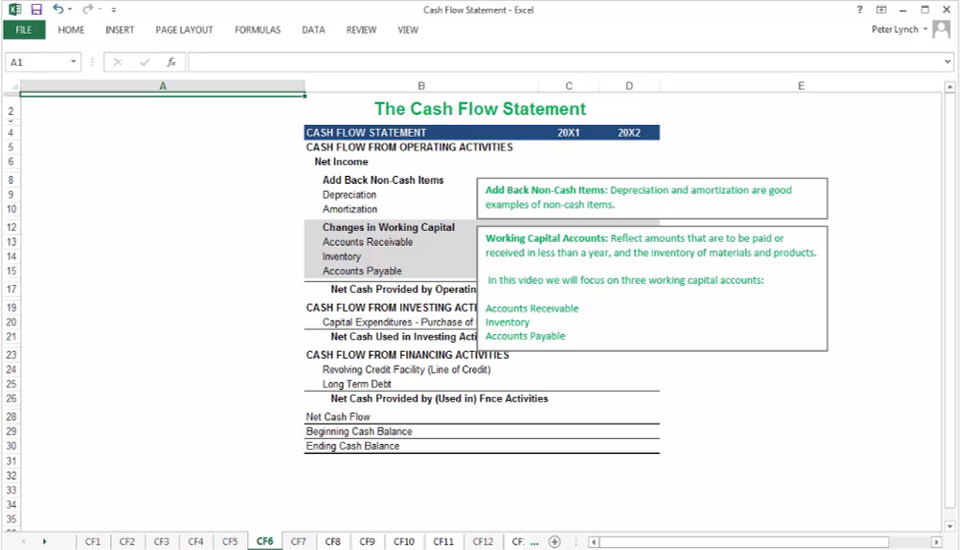Click the user account avatar icon
Screen dimensions: 960x550
[941, 29]
